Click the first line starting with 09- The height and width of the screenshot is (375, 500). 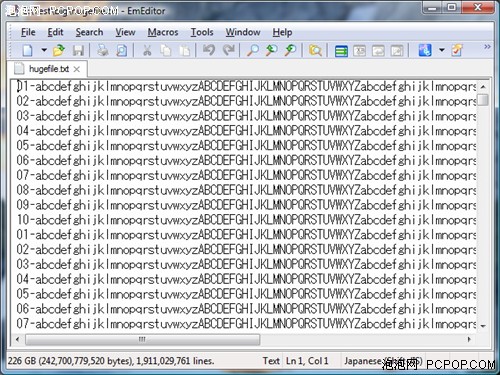point(246,205)
